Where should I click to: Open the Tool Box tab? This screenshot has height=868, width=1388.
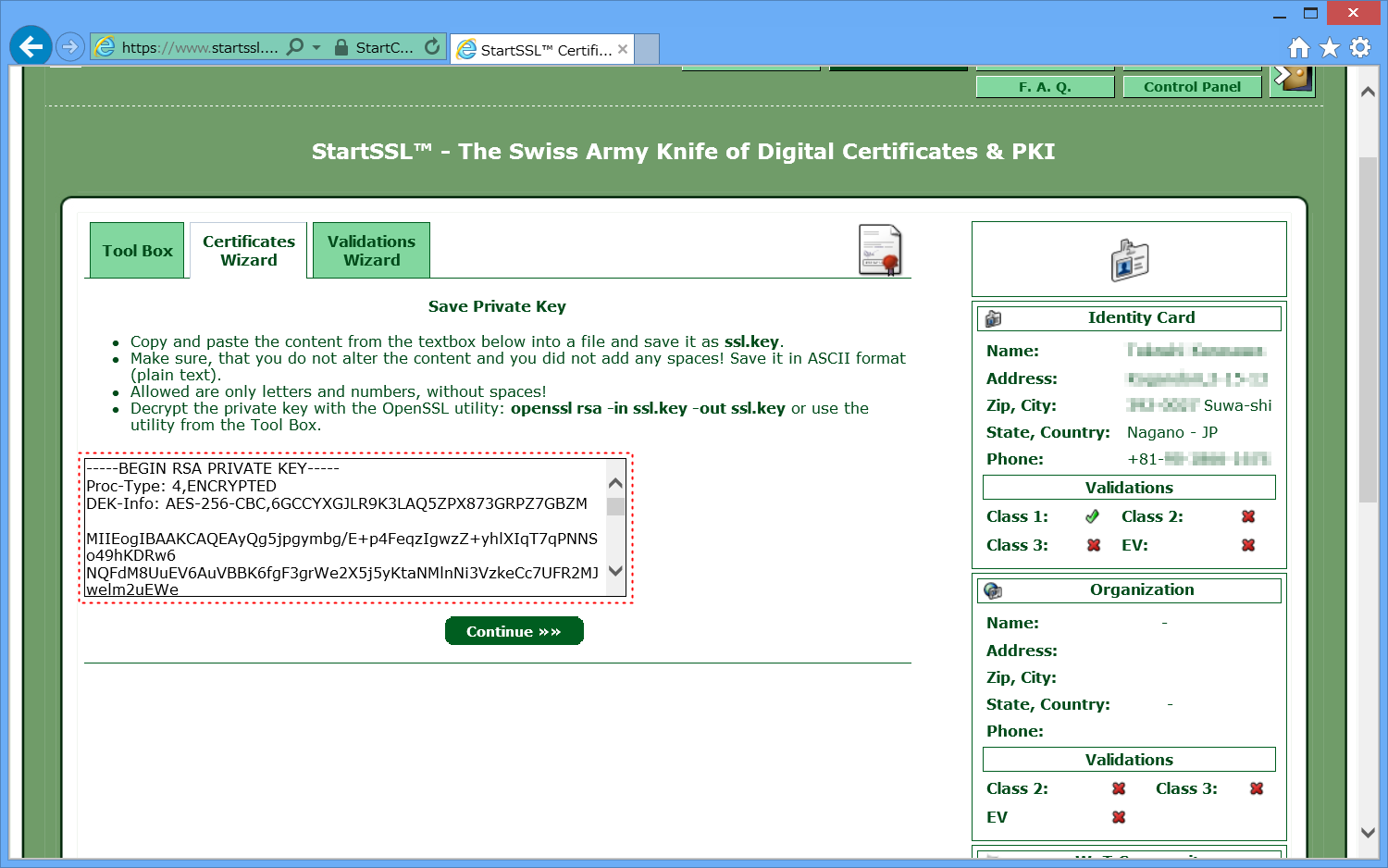pyautogui.click(x=137, y=251)
